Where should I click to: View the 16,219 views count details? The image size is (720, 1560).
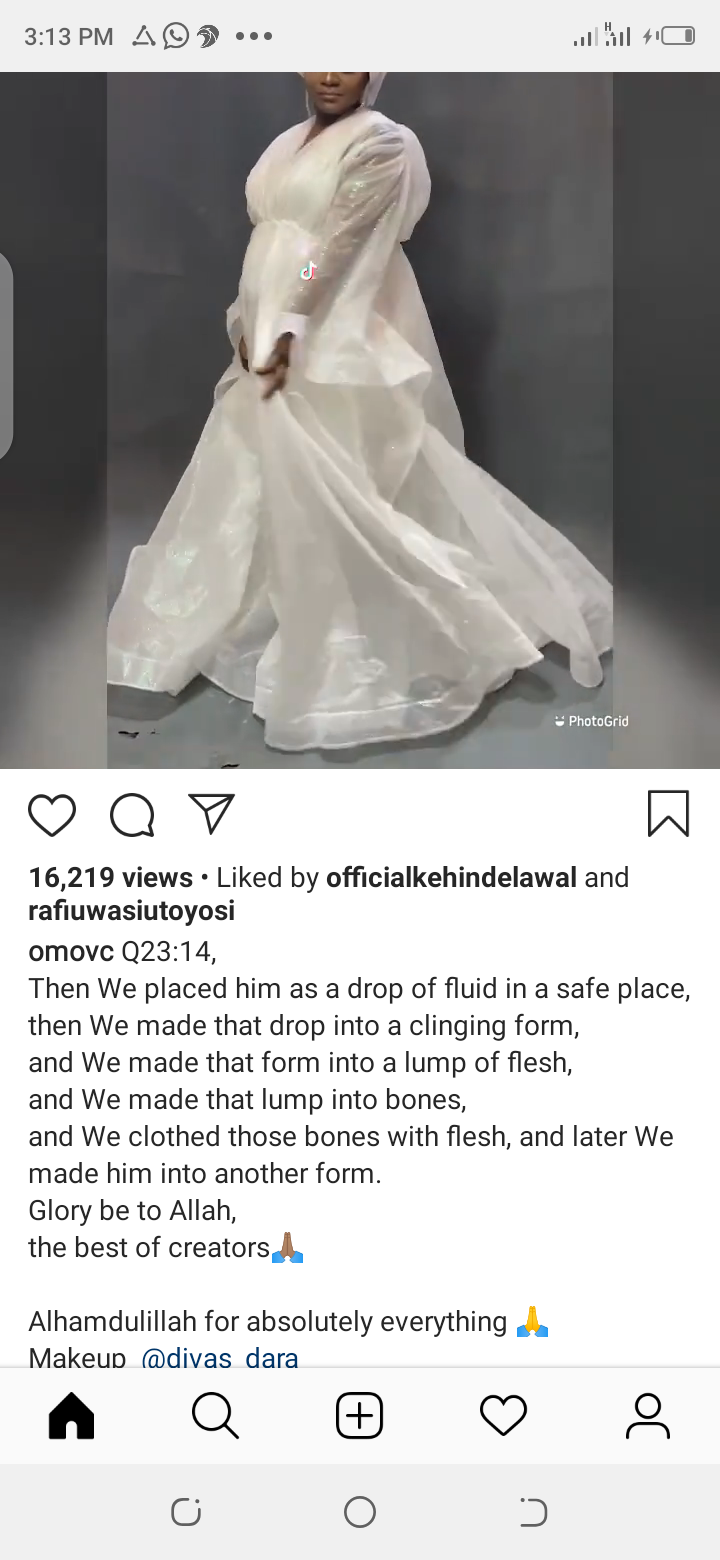[111, 878]
